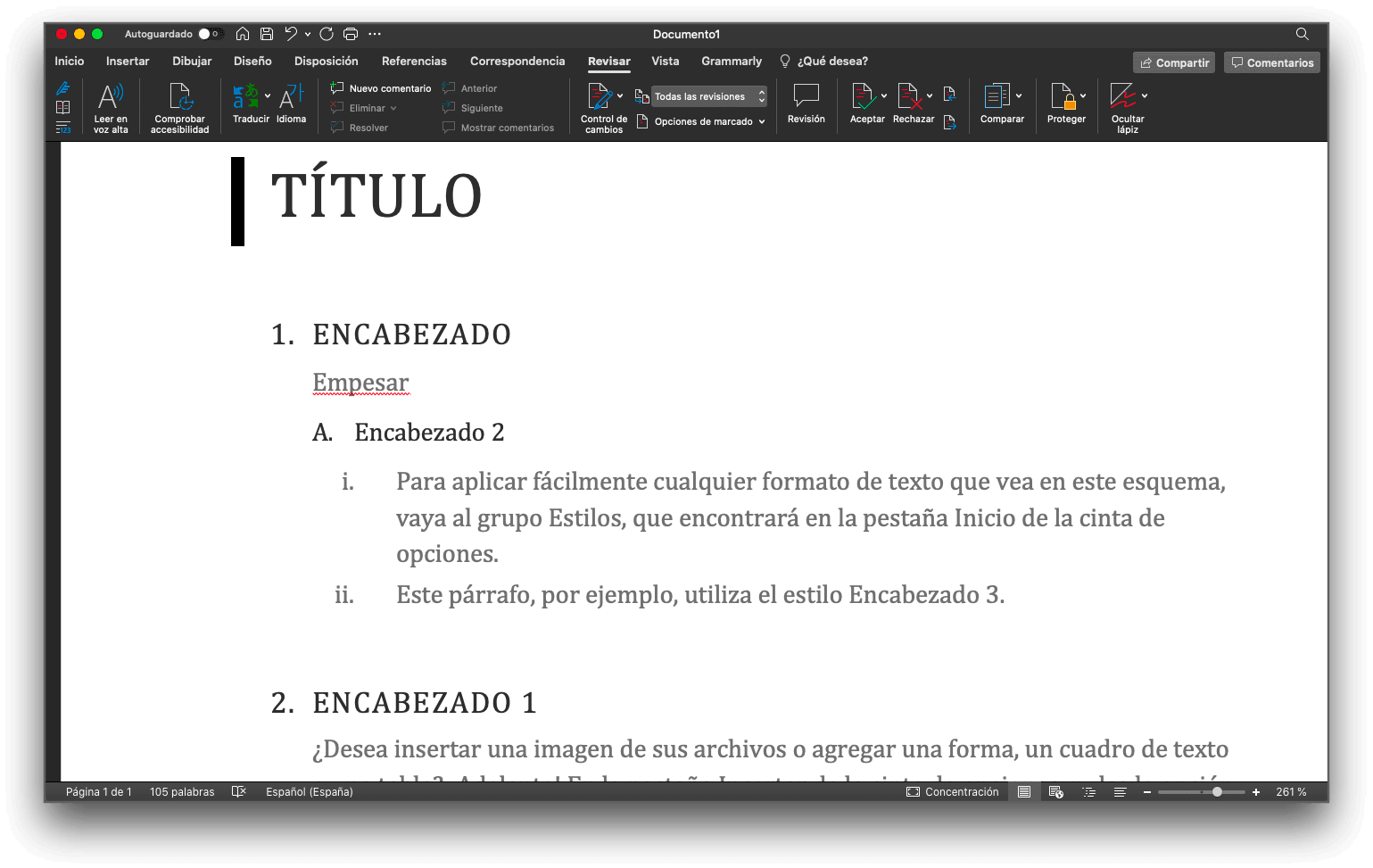The height and width of the screenshot is (868, 1373).
Task: Open the thesaurus book icon
Action: 63,107
